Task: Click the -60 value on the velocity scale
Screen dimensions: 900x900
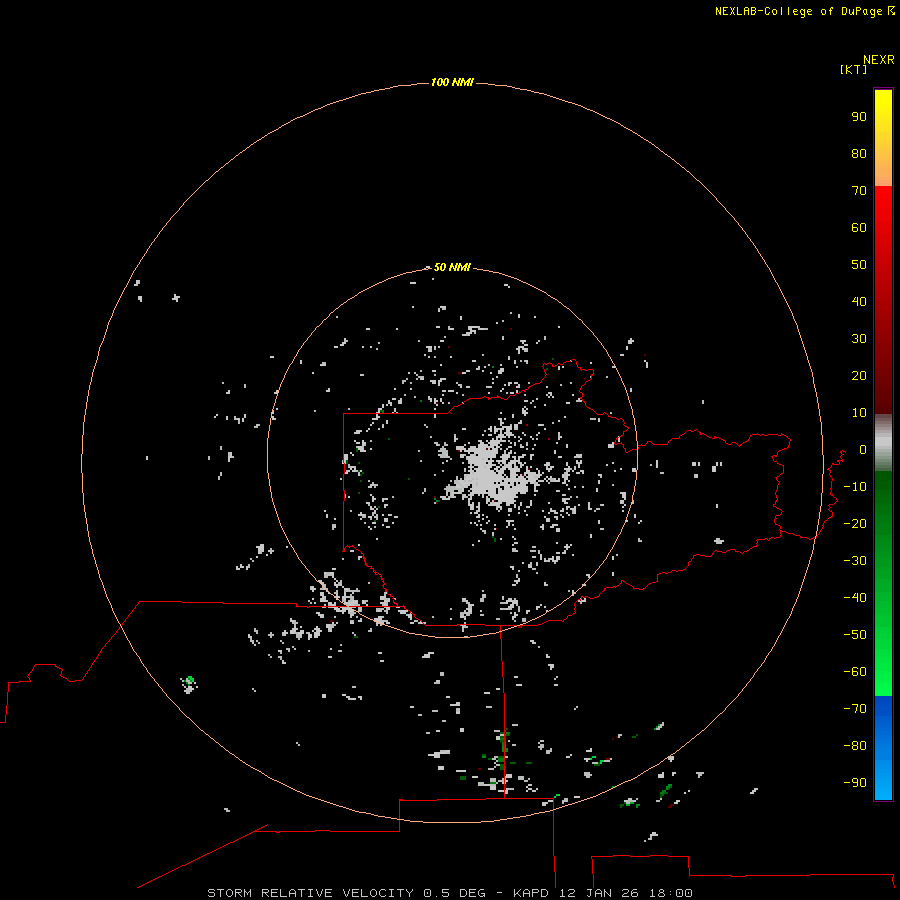Action: click(x=855, y=672)
